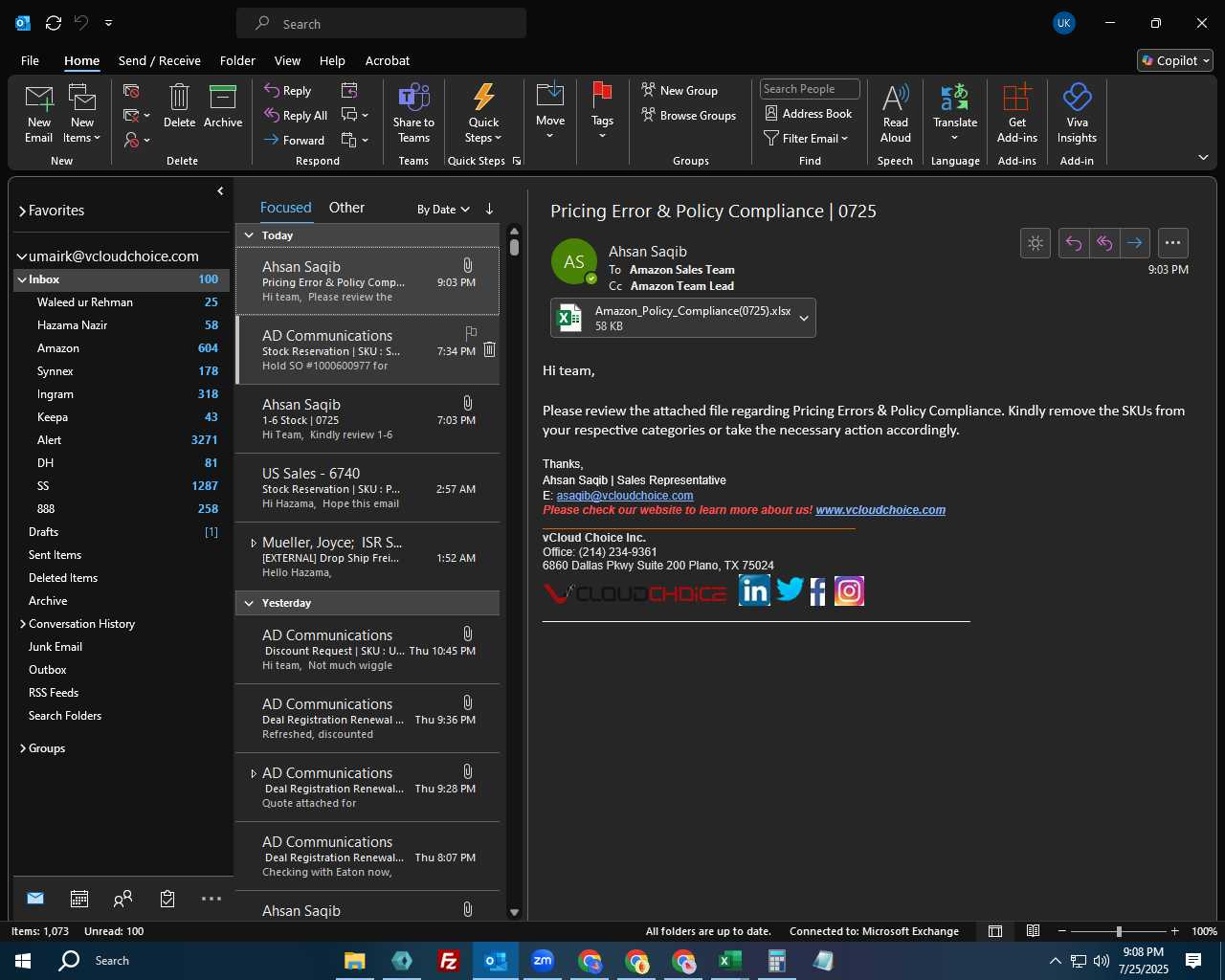Open Excel from the Windows taskbar
Image resolution: width=1225 pixels, height=980 pixels.
tap(730, 961)
